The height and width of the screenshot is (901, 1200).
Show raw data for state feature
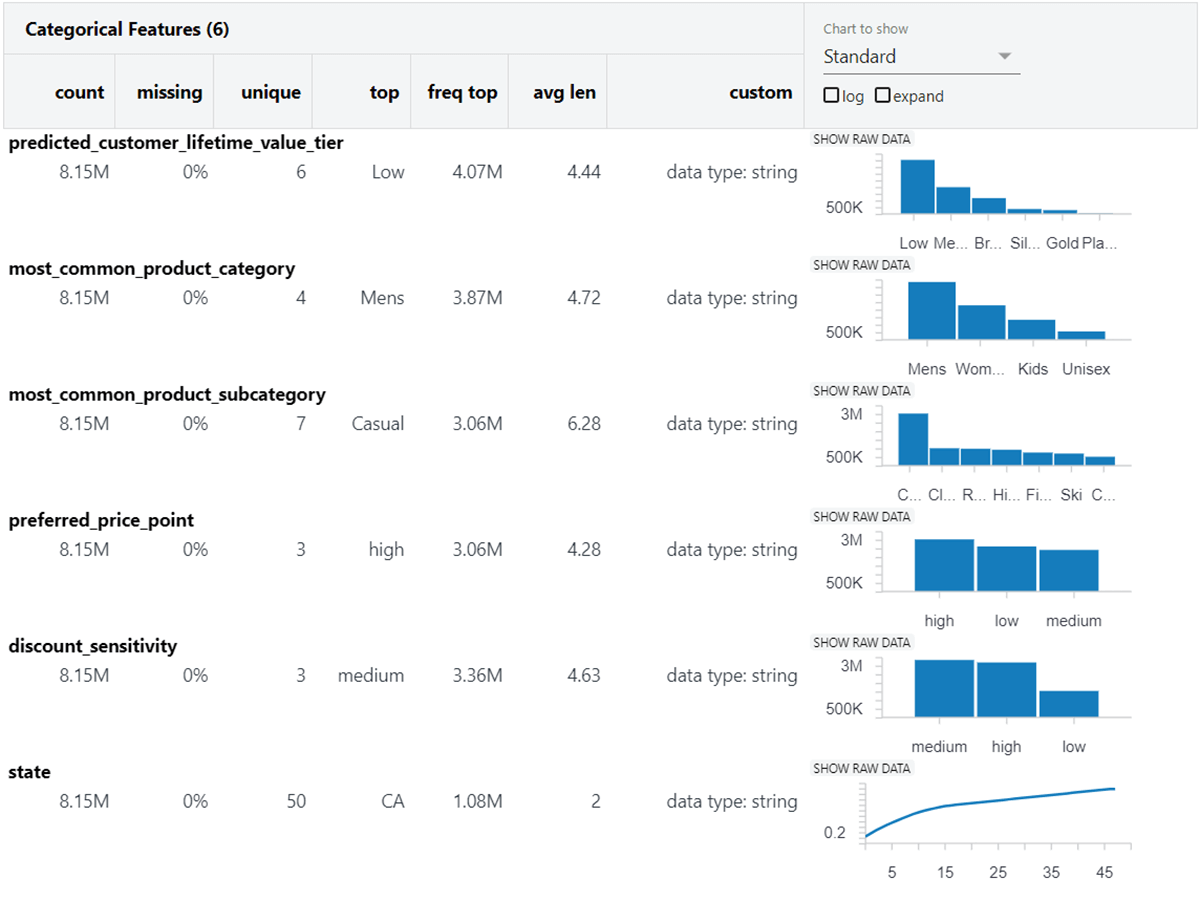[x=861, y=769]
